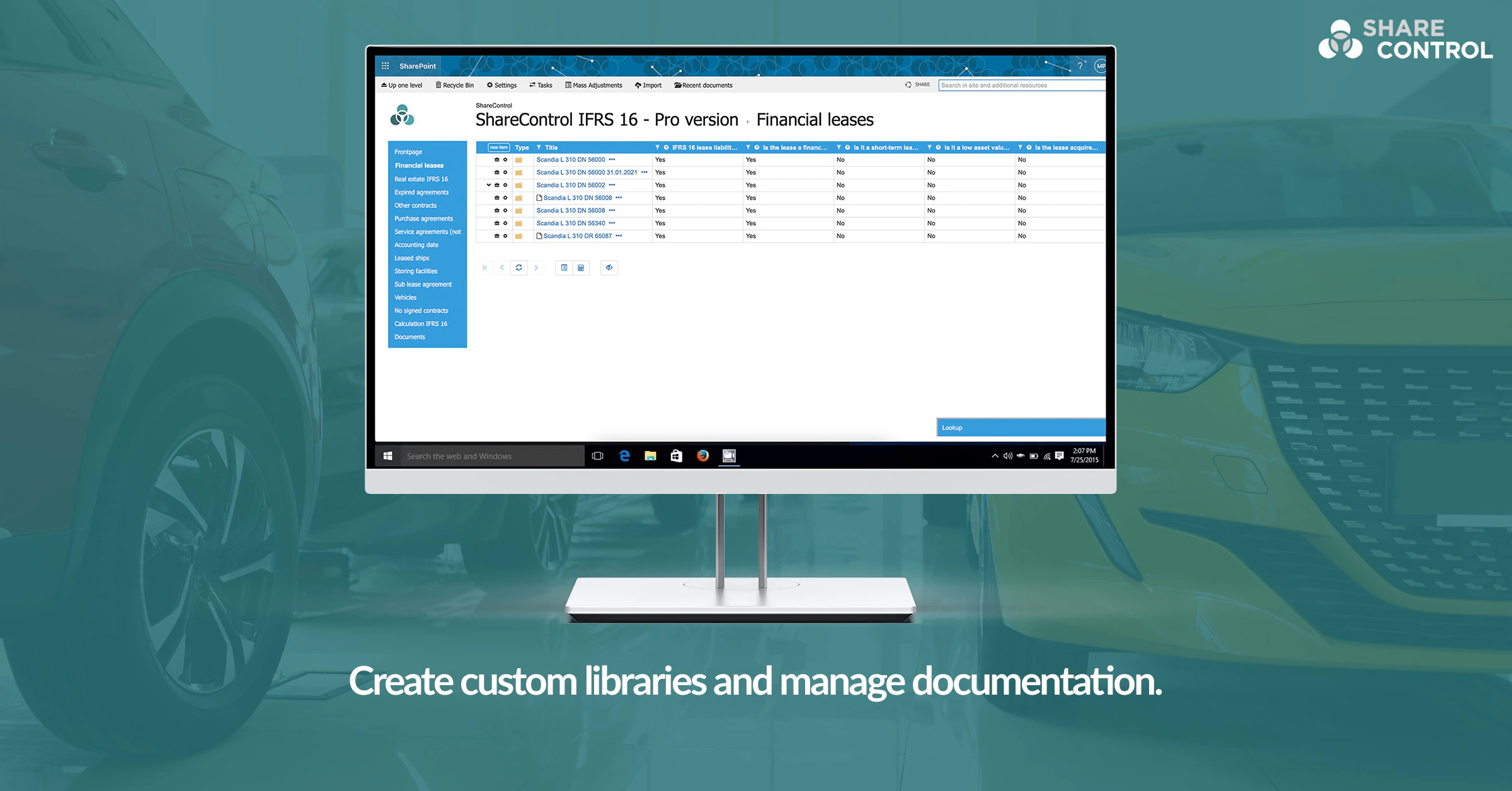The height and width of the screenshot is (791, 1512).
Task: Click the SharePoint app launcher grid
Action: [386, 65]
